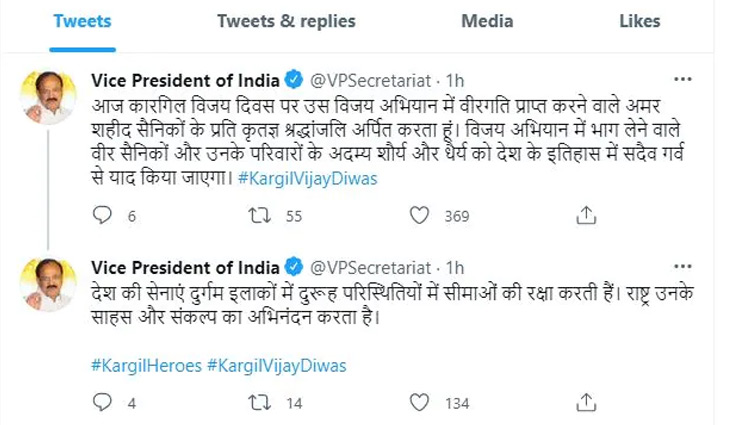This screenshot has width=740, height=425.
Task: Like the second tweet with 134 likes
Action: click(x=420, y=403)
